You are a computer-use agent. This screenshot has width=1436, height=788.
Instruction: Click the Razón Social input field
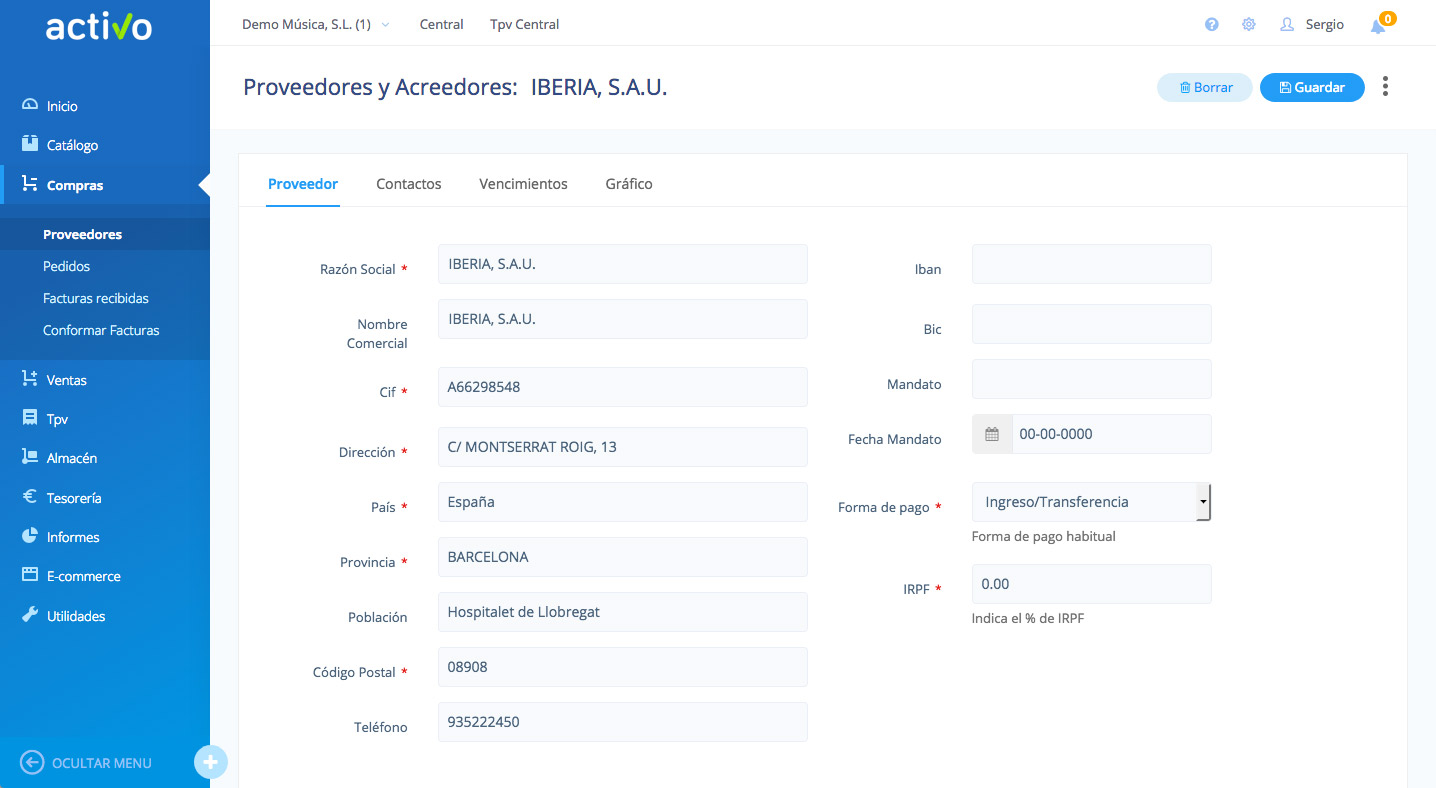(x=622, y=264)
